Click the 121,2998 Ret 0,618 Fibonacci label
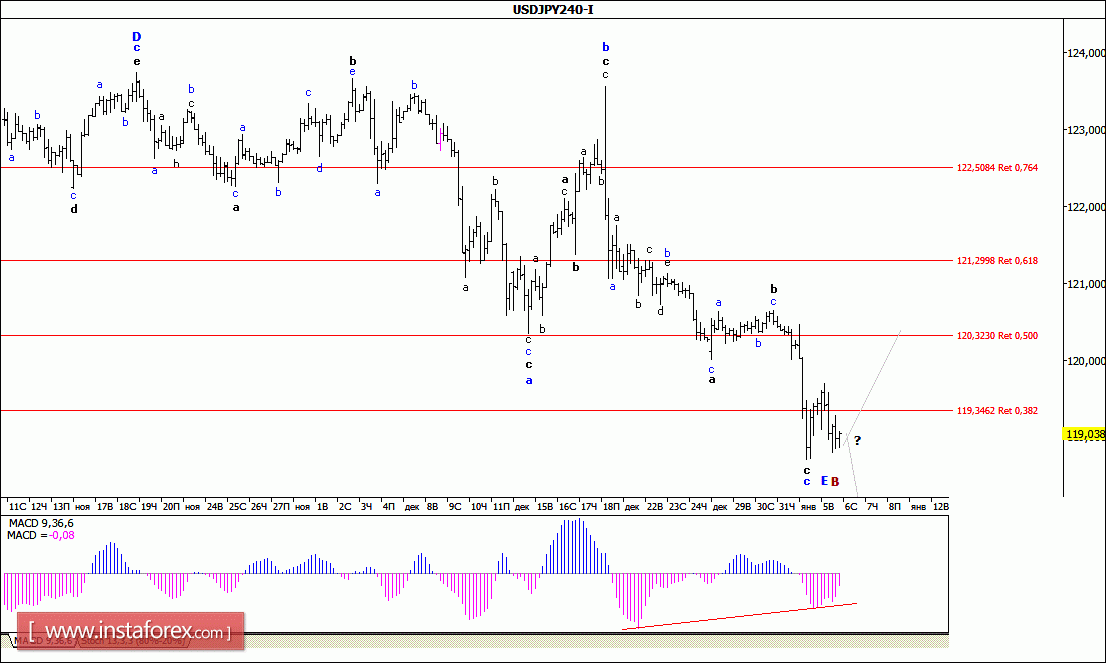This screenshot has height=663, width=1106. point(997,261)
